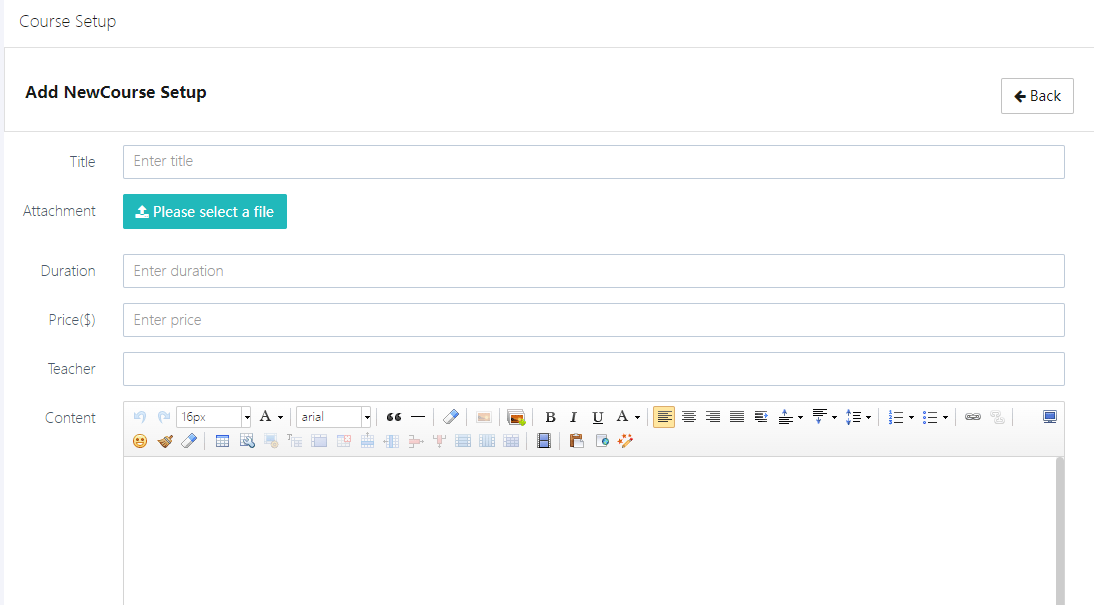Open the font color picker dropdown

(637, 418)
